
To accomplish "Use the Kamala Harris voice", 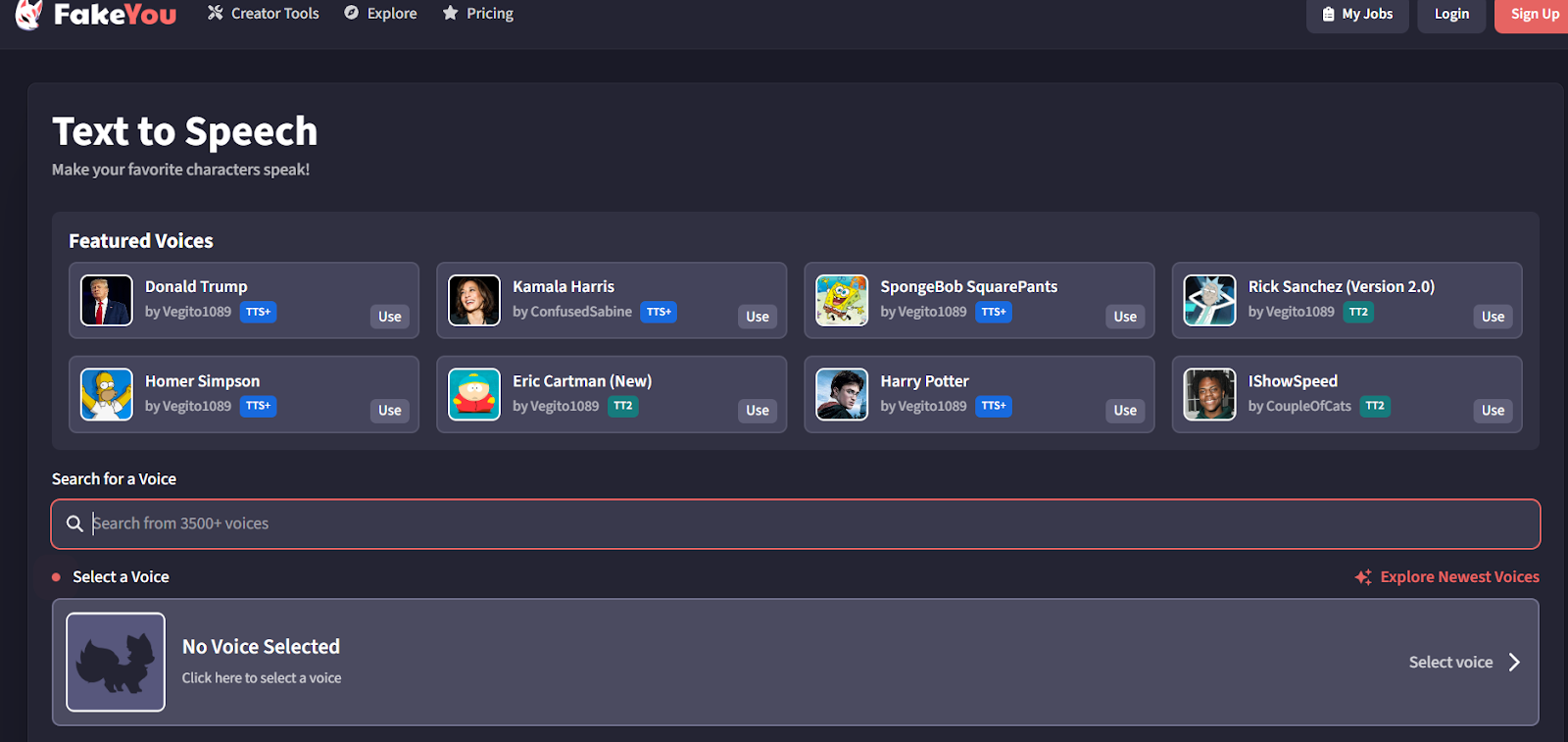I will coord(758,317).
